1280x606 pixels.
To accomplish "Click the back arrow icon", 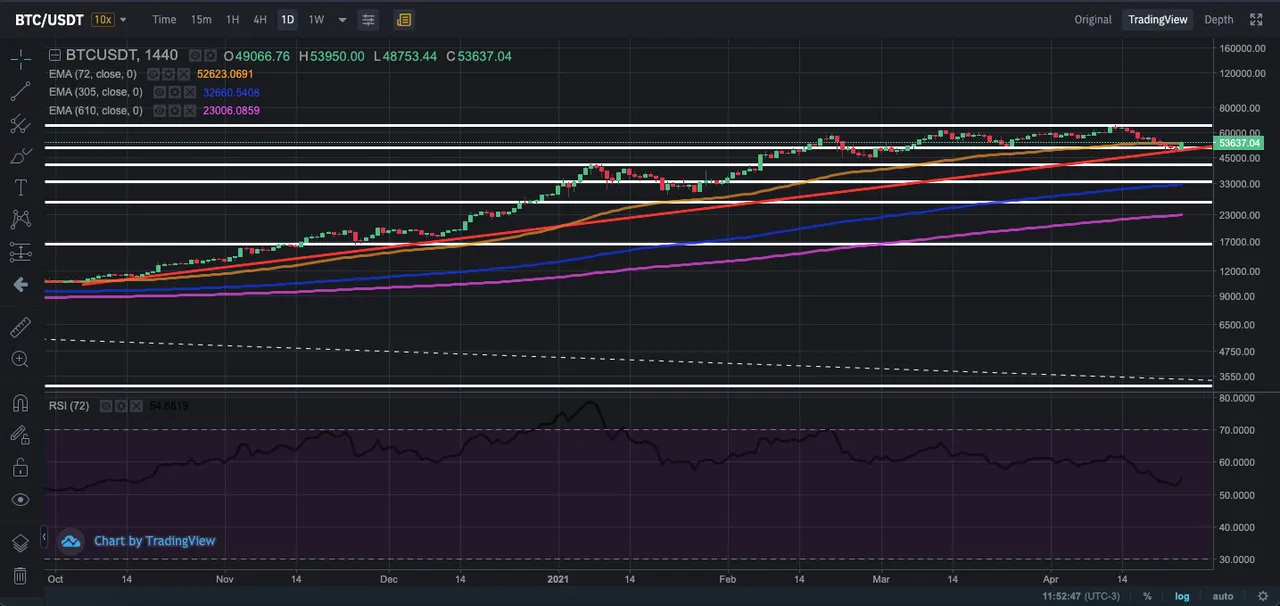I will click(20, 285).
